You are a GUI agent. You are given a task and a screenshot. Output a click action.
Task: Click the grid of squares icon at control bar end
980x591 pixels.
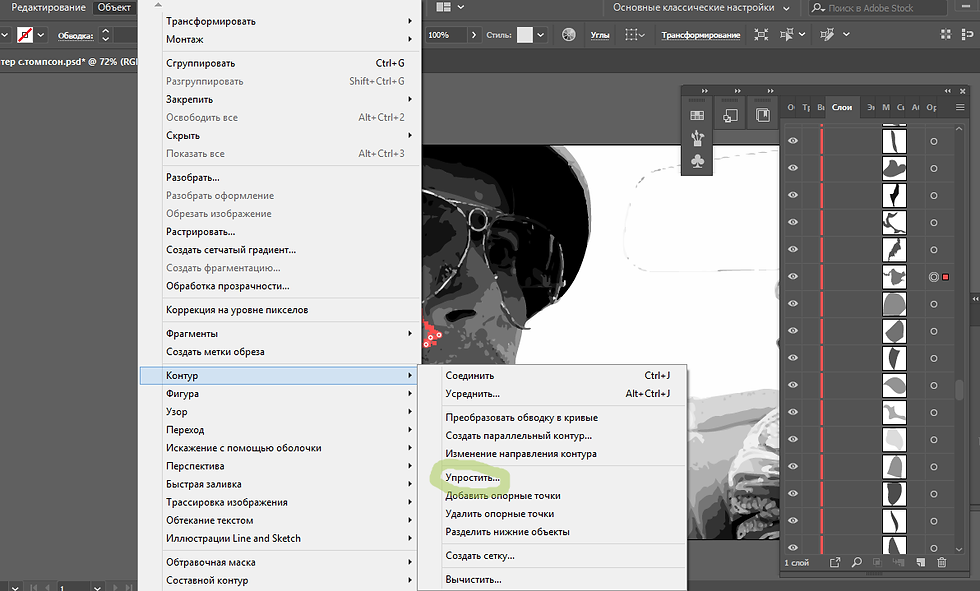(946, 35)
